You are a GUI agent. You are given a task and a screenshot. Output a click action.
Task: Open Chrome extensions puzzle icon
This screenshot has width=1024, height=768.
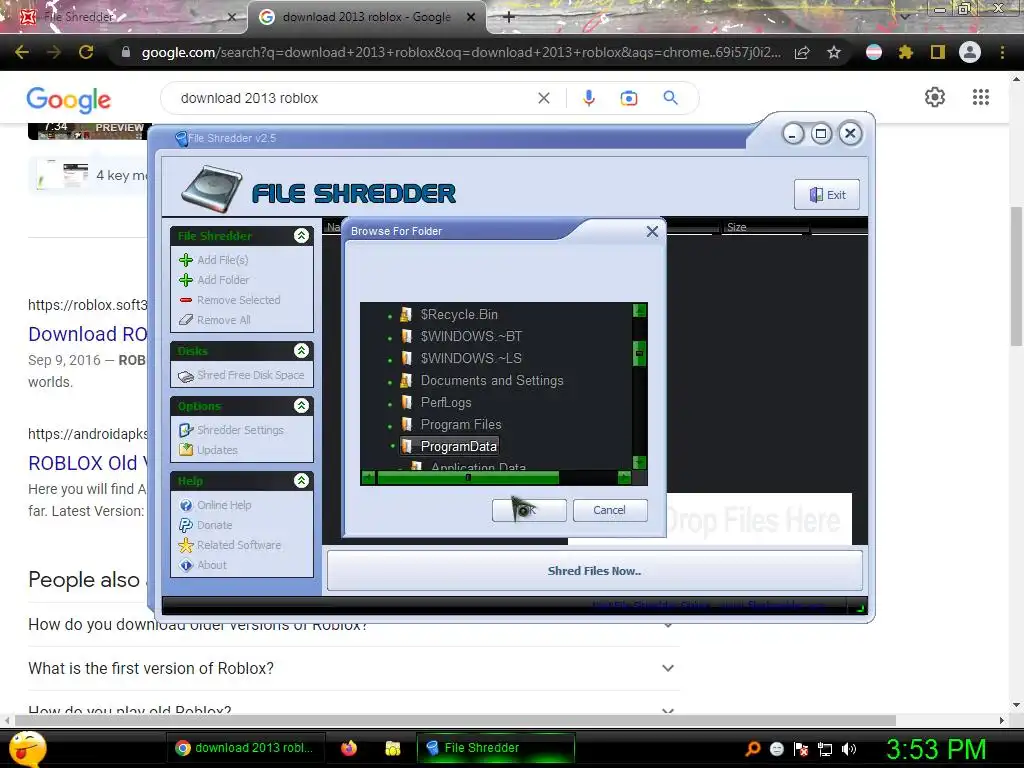coord(906,52)
